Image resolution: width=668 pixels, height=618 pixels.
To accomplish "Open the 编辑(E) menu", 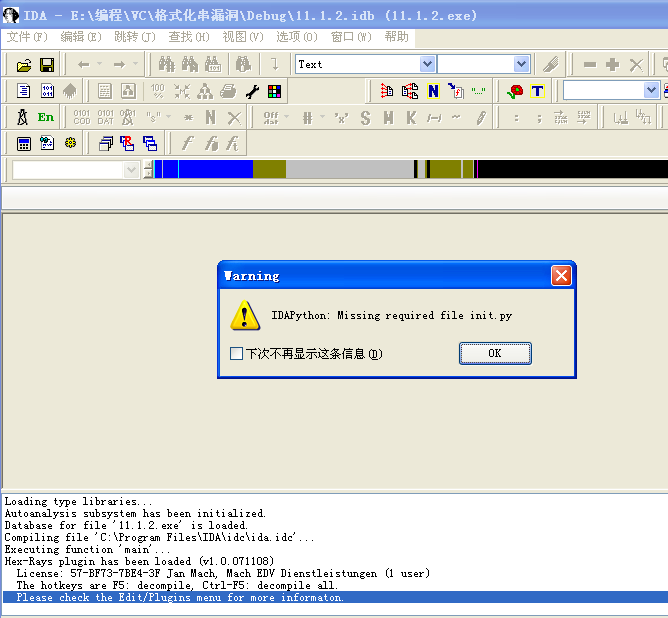I will (x=81, y=37).
